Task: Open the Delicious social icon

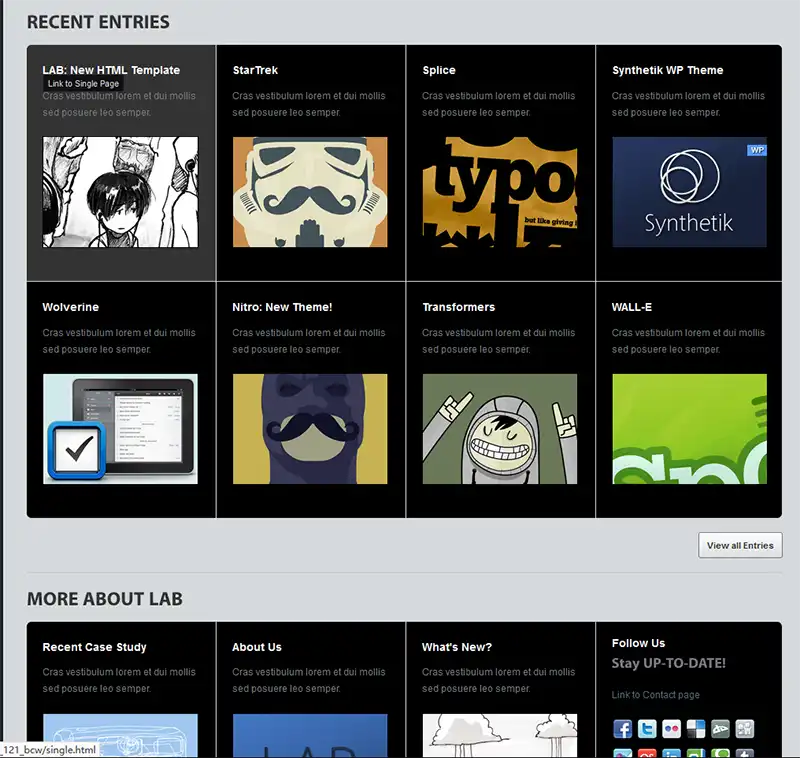Action: click(696, 729)
